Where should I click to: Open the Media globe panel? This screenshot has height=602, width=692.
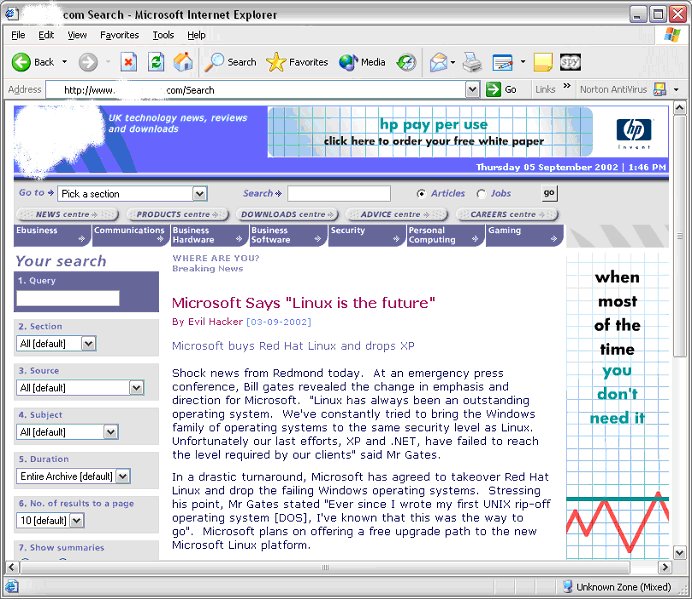[362, 62]
